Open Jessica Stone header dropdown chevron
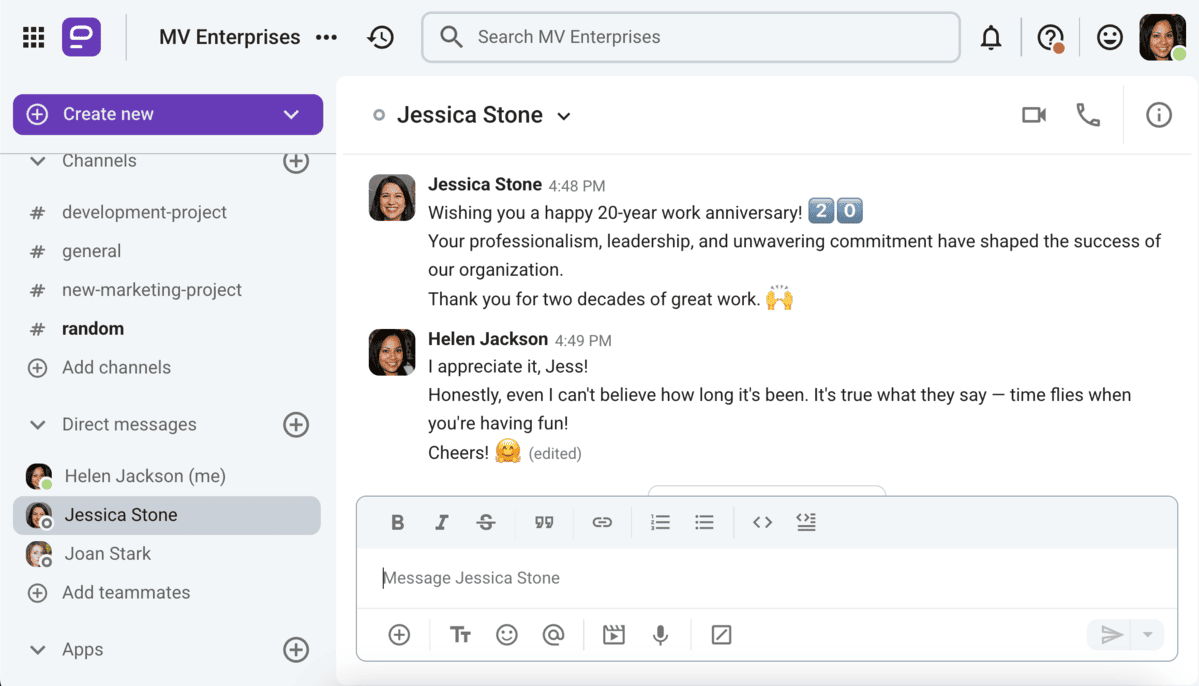Screen dimensions: 1199x686 (564, 116)
